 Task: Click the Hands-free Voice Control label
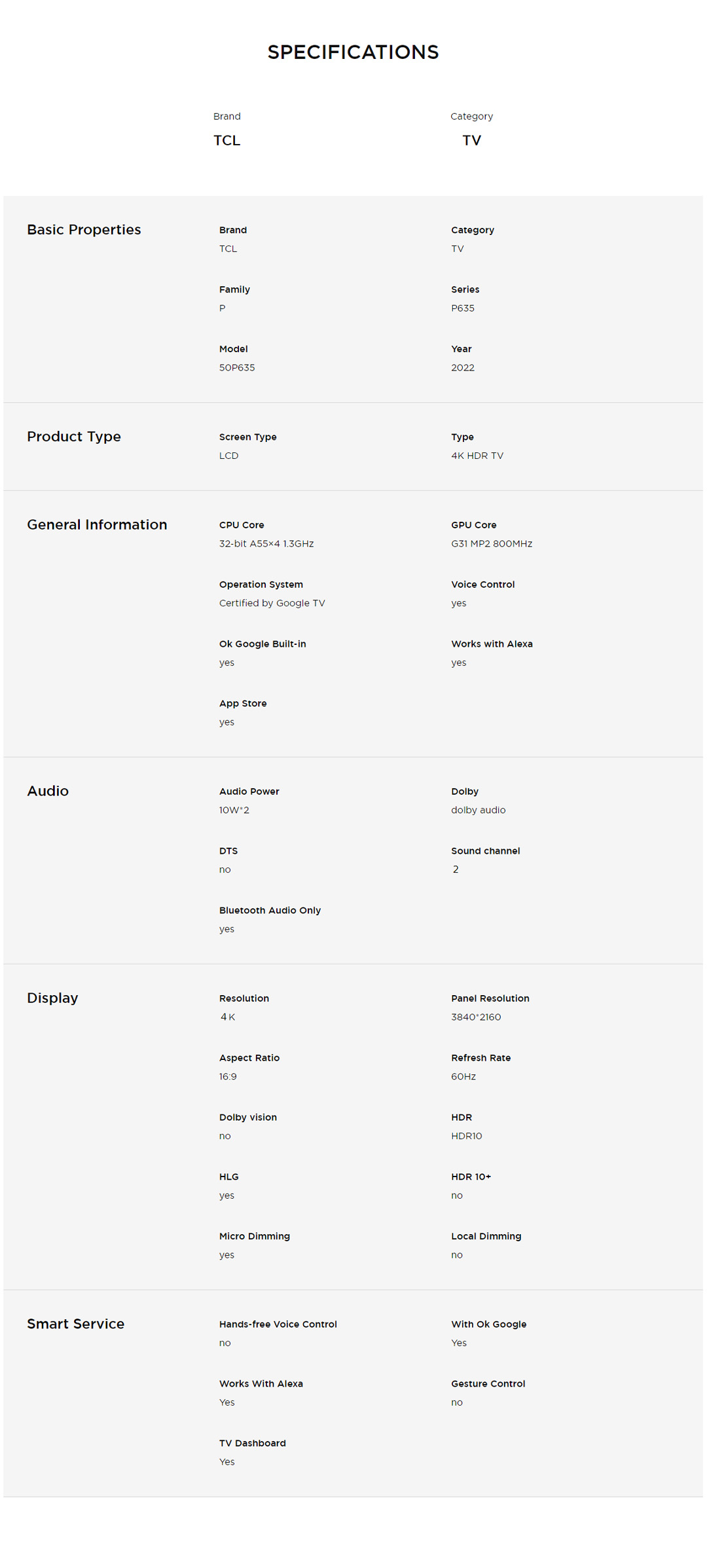pos(278,1324)
